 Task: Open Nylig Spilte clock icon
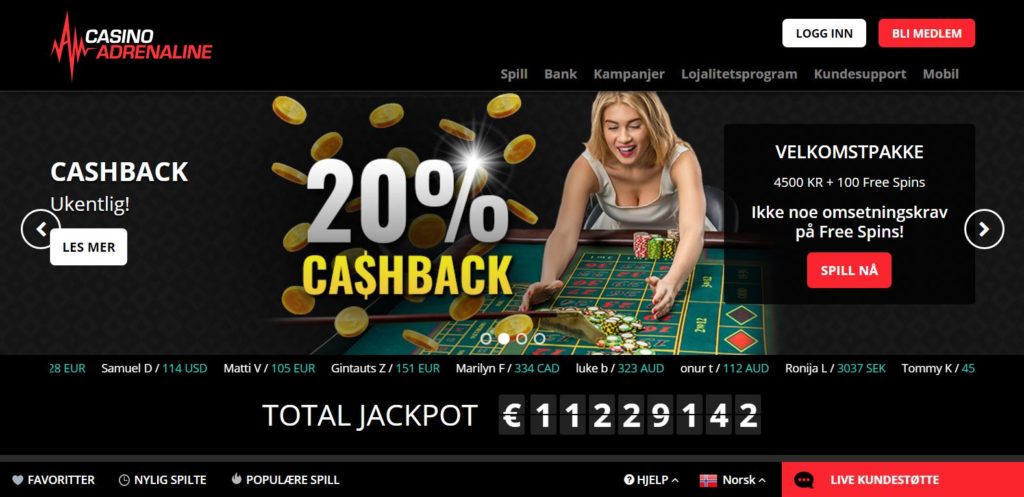(124, 480)
